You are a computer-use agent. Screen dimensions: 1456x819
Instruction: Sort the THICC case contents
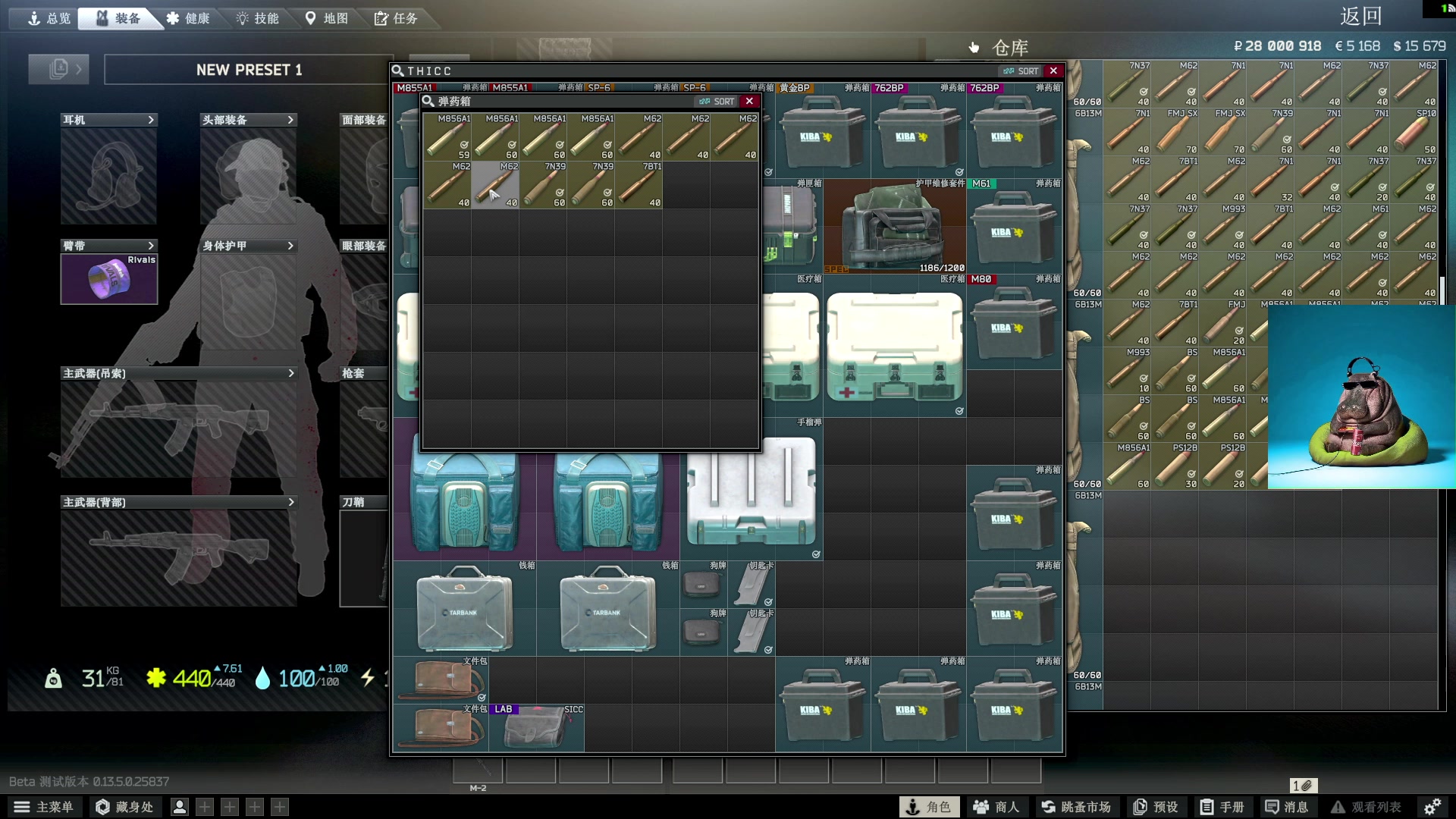[1021, 71]
